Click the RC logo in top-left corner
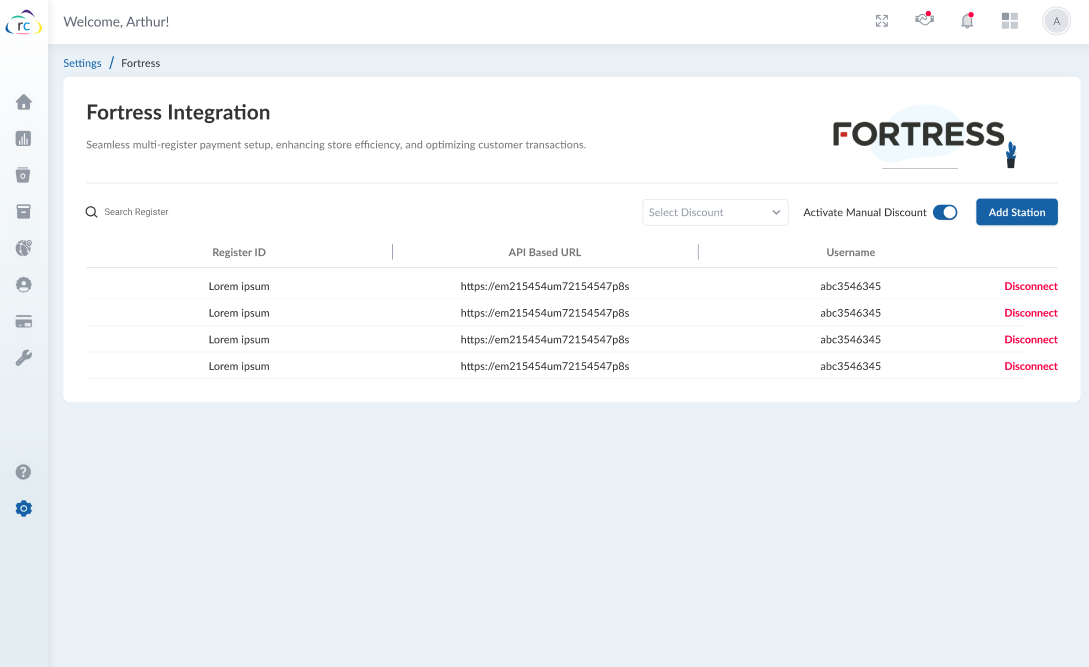1089x667 pixels. tap(24, 22)
